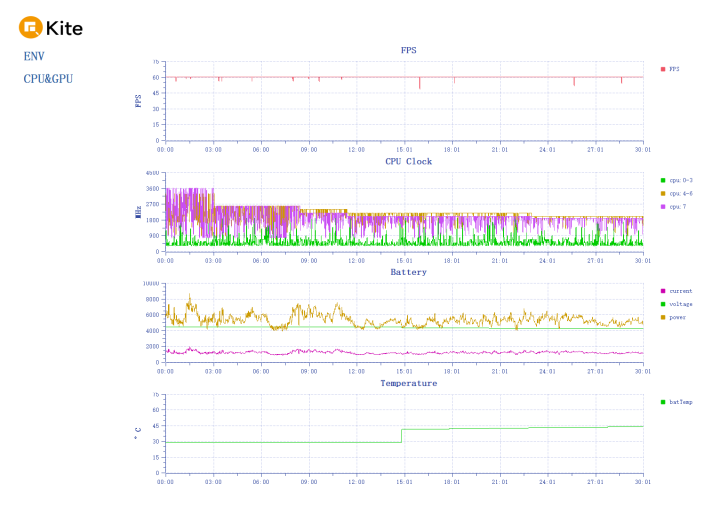Click the purple cpu 7 legend marker

[663, 207]
